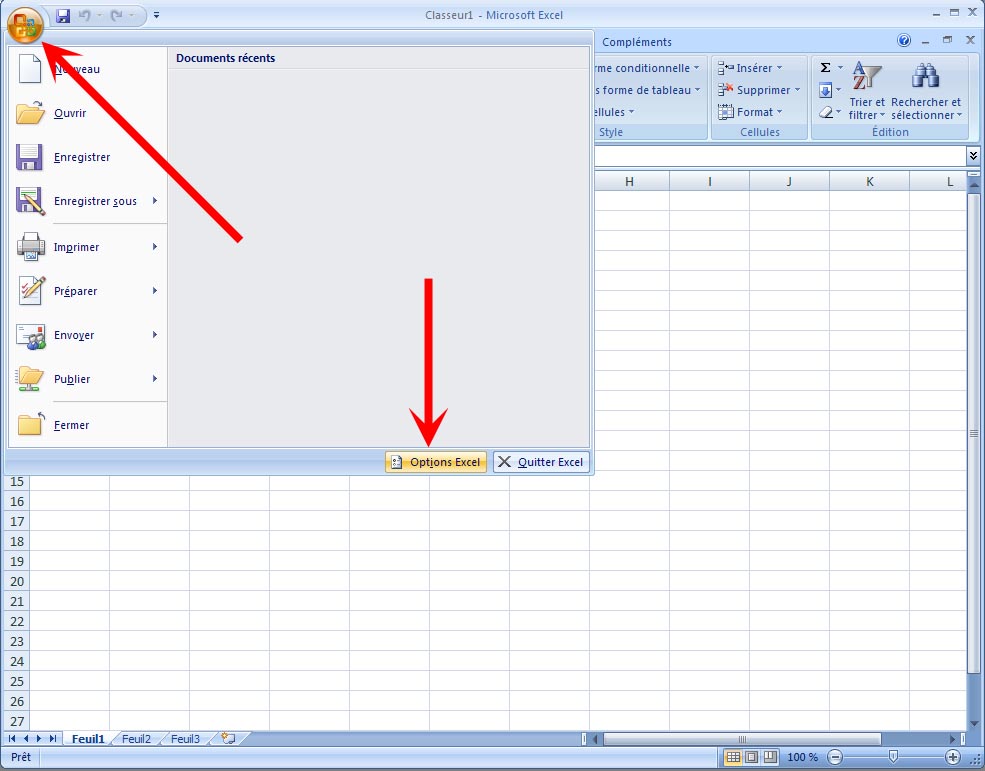This screenshot has width=985, height=771.
Task: Click the horizontal scrollbar thumb
Action: 742,739
